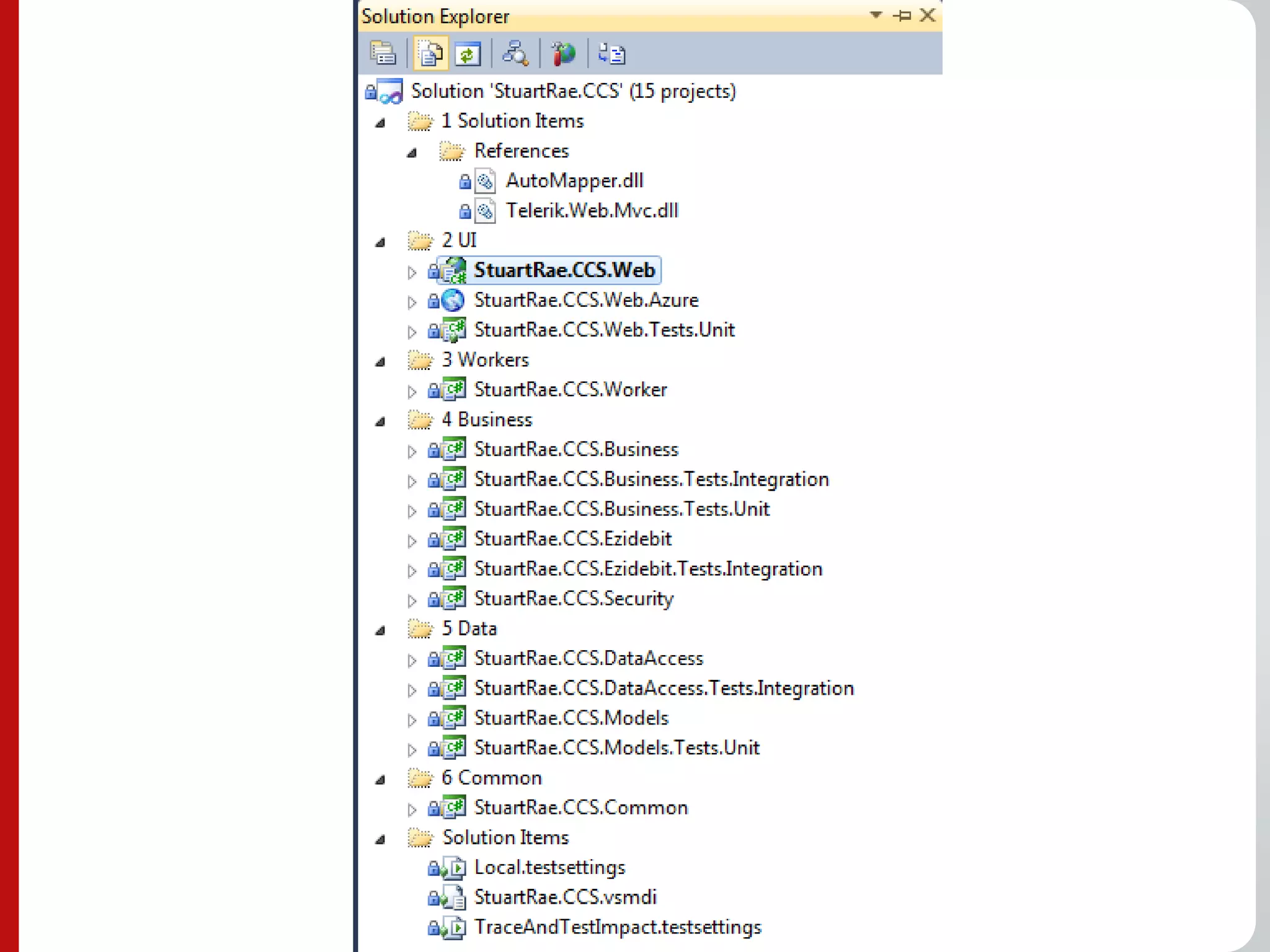Select the AutoMapper.dll file icon
The image size is (1270, 952).
point(485,181)
